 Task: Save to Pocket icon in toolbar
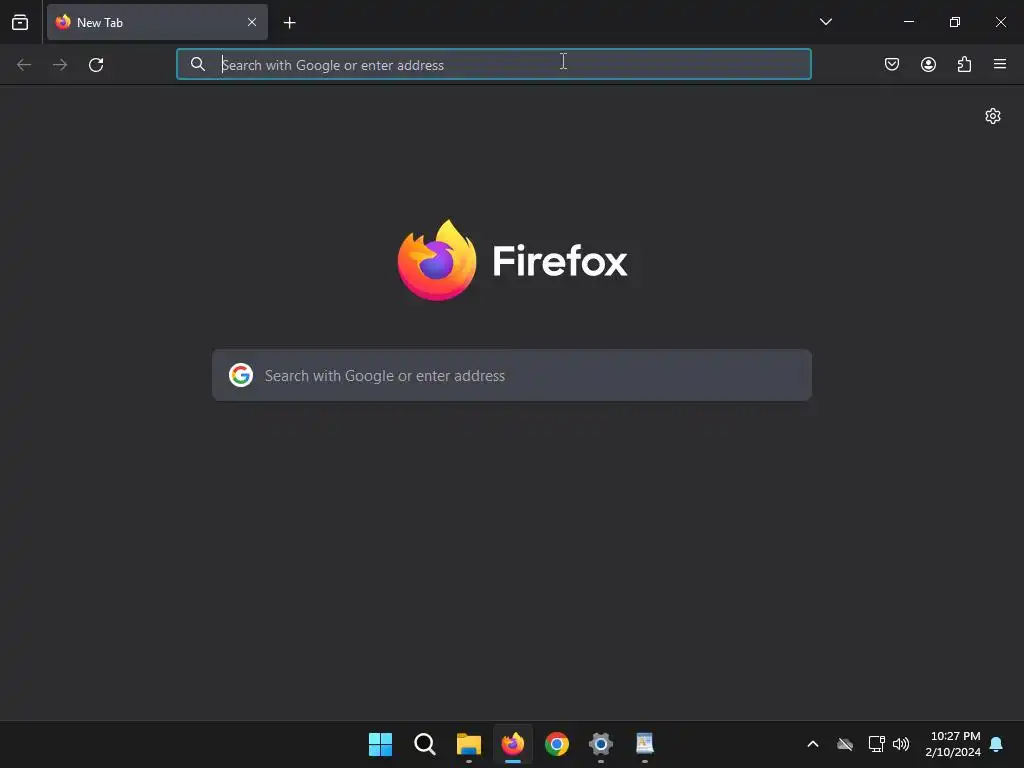[891, 64]
